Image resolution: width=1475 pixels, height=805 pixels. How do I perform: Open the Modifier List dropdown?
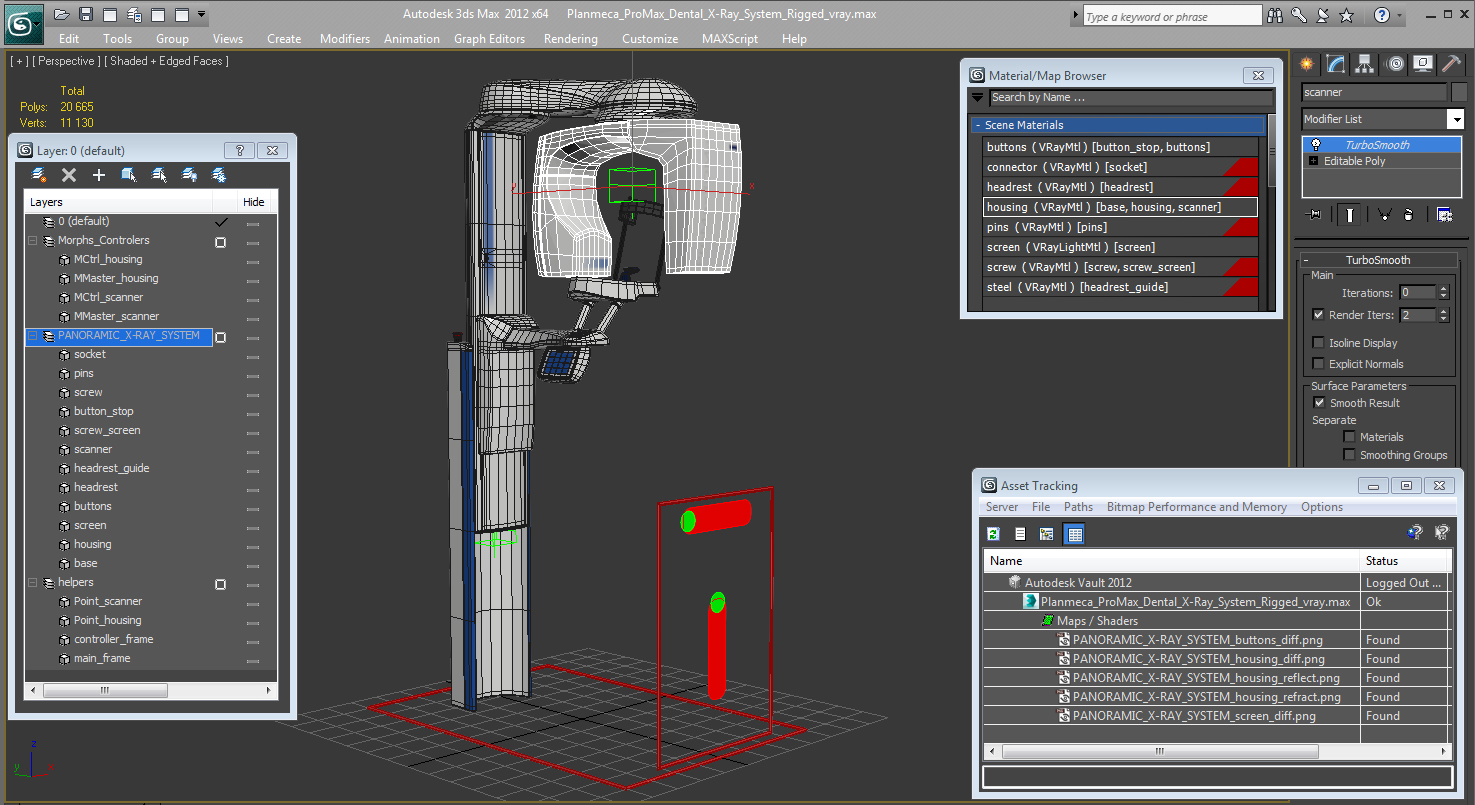coord(1455,119)
